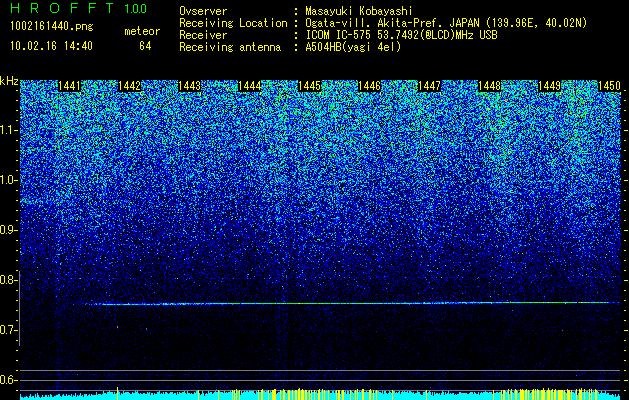This screenshot has height=400, width=629.
Task: Click the 1.1 frequency axis label
Action: pos(8,130)
